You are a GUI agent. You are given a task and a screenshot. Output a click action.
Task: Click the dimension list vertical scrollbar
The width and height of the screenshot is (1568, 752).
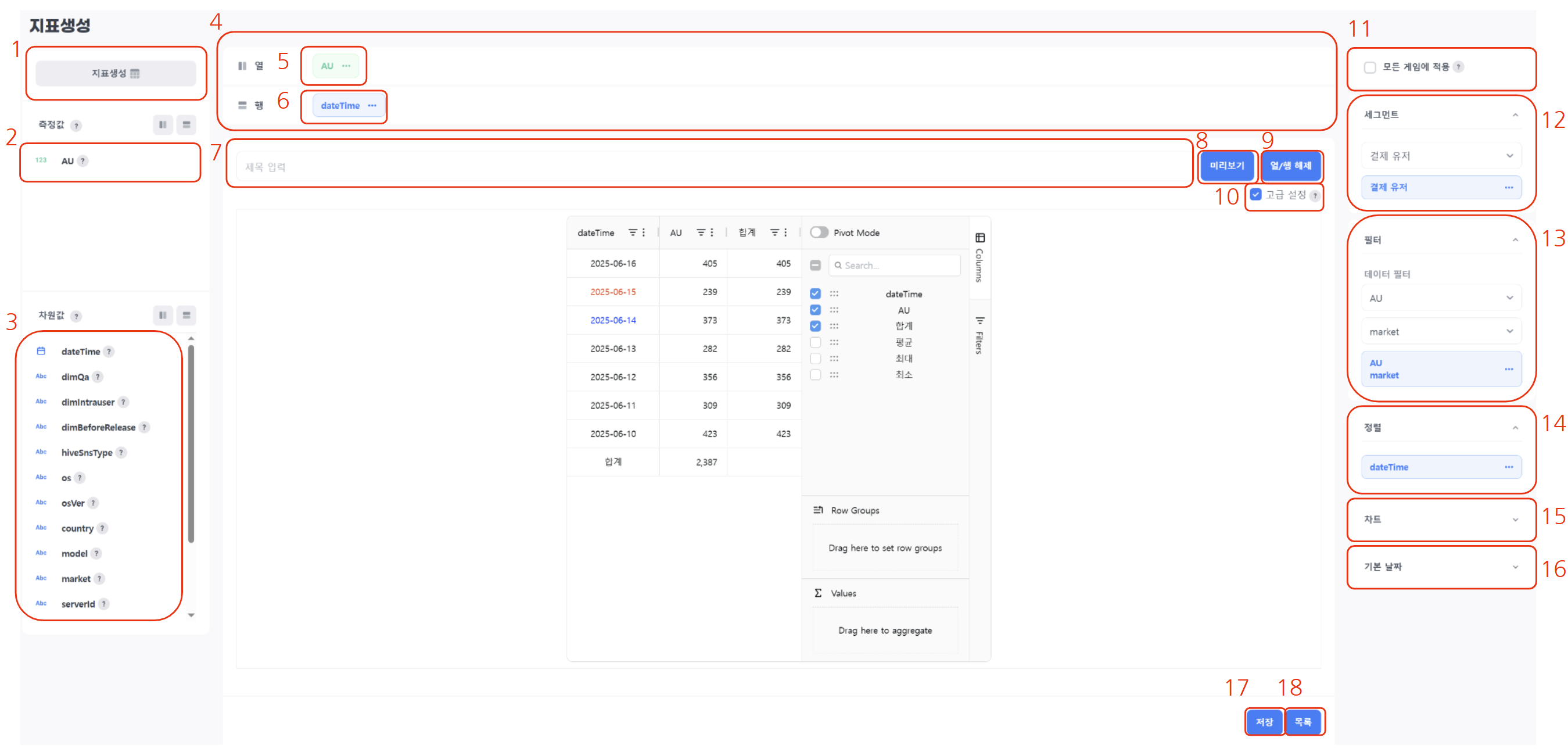tap(191, 445)
